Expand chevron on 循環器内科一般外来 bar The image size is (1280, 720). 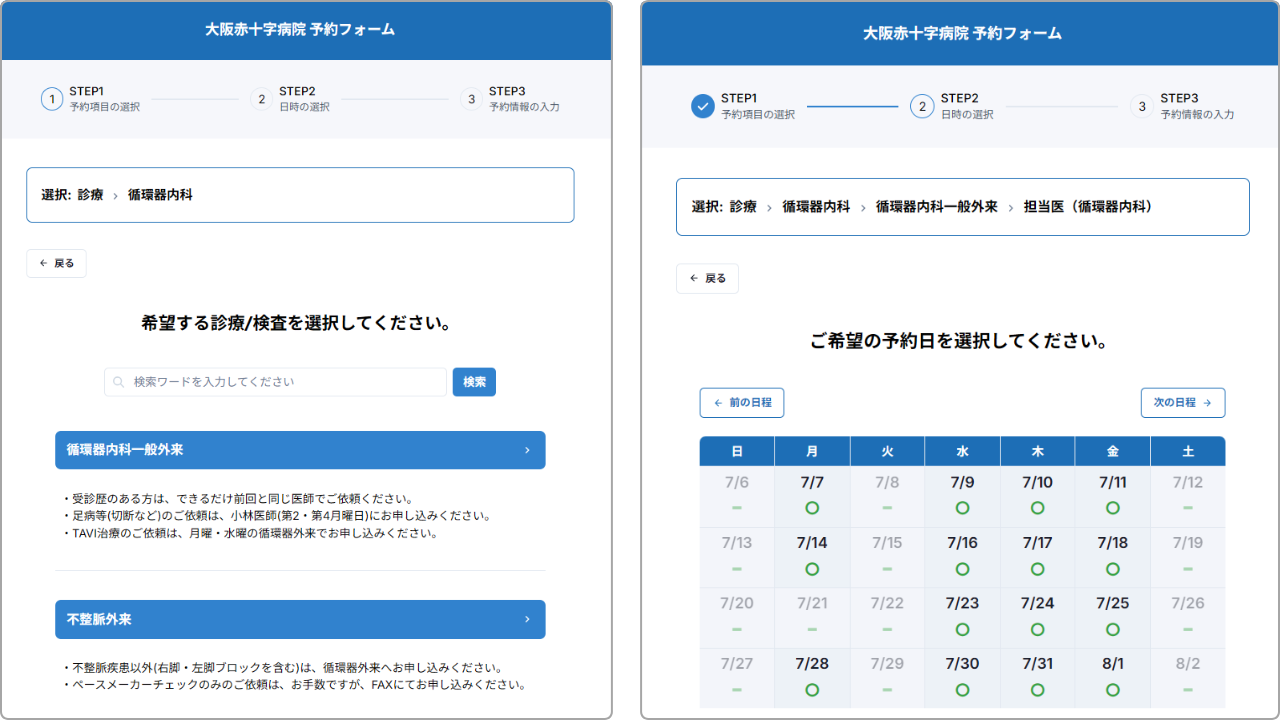click(x=527, y=450)
